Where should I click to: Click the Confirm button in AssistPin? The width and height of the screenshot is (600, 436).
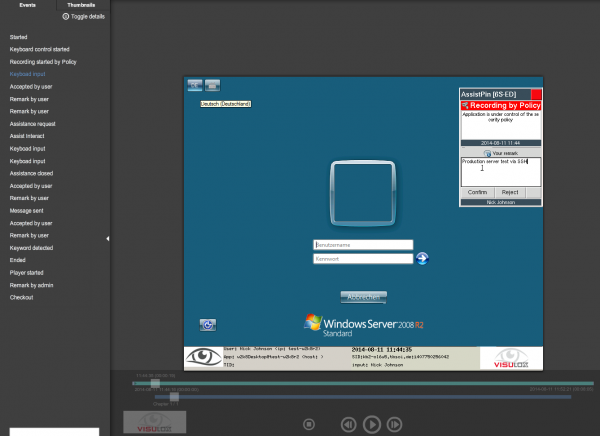pyautogui.click(x=477, y=192)
